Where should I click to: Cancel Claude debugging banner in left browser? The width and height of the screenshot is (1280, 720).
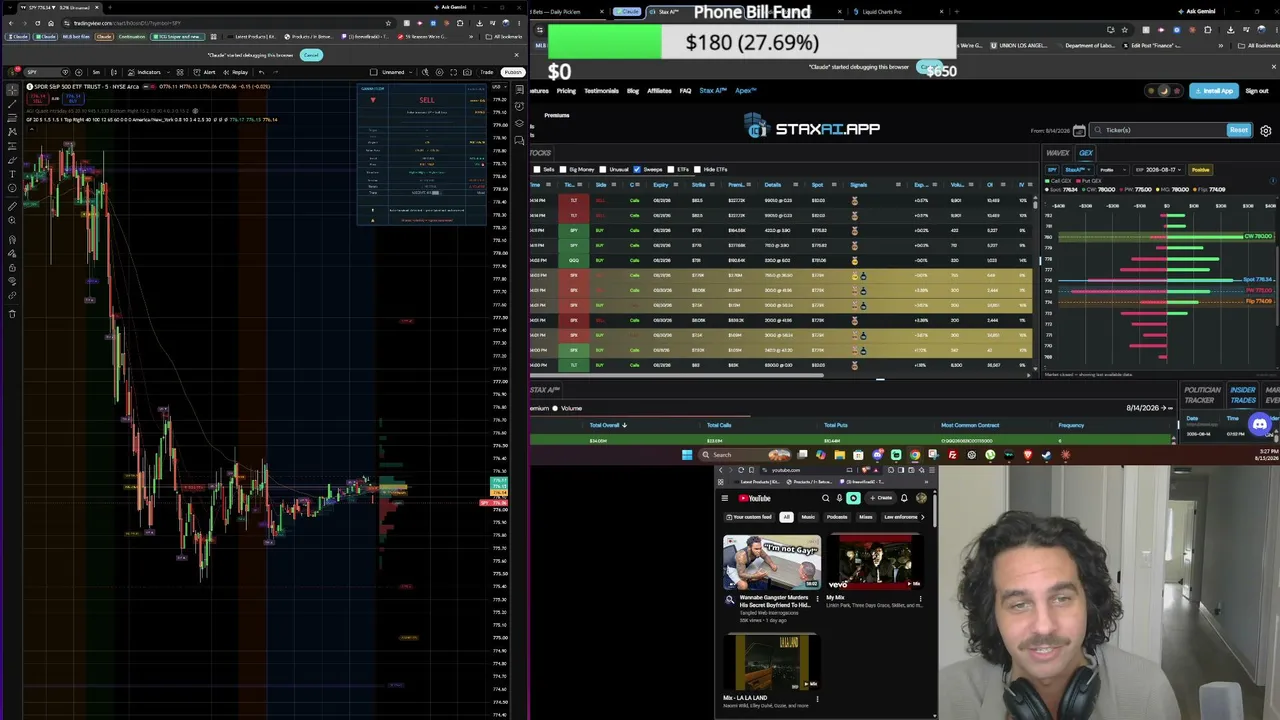tap(311, 55)
